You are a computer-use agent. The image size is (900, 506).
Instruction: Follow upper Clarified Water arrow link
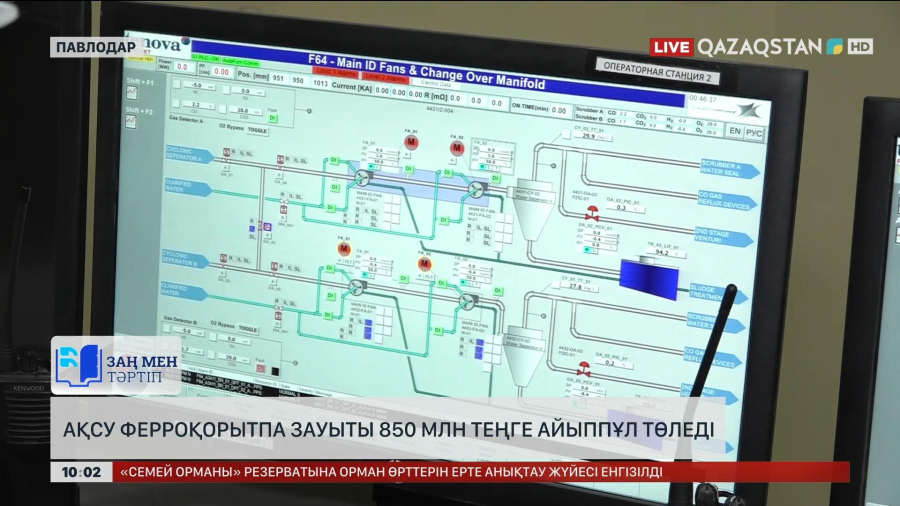[188, 187]
